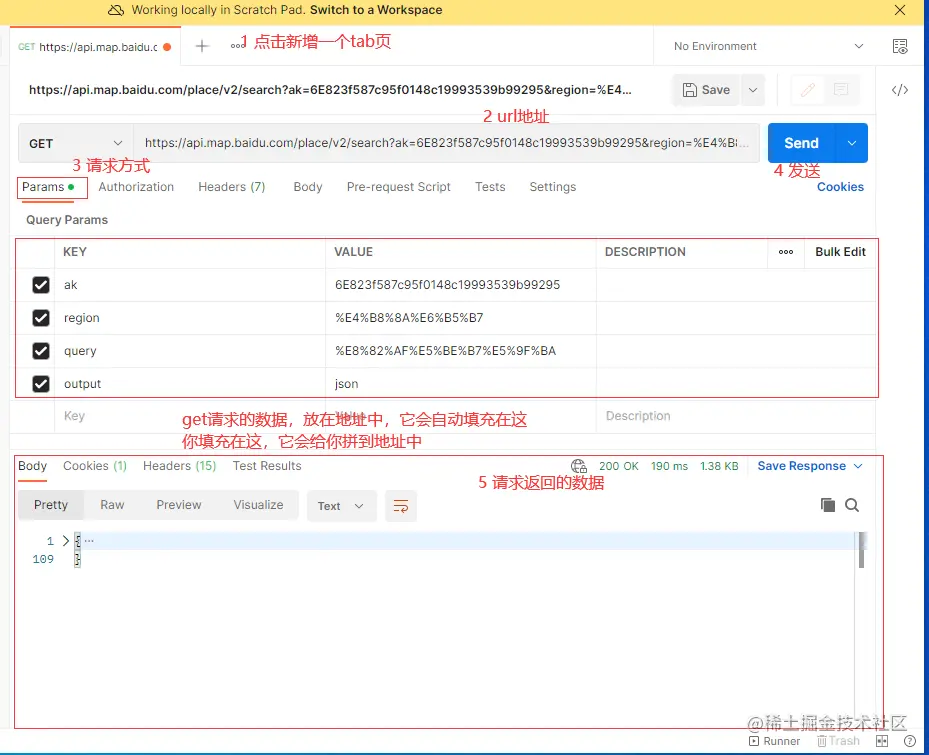Select the Visualize view
This screenshot has height=755, width=929.
click(x=258, y=505)
